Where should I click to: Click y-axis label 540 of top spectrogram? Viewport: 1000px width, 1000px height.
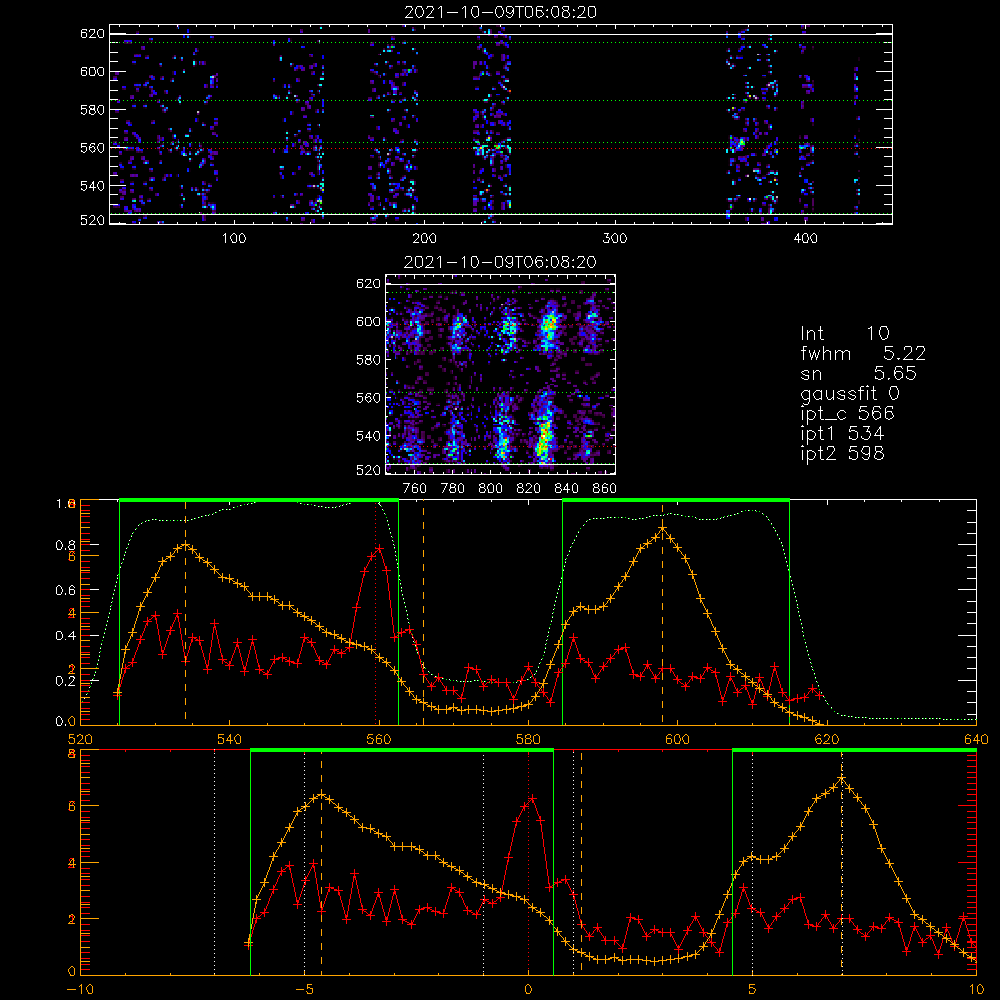tap(92, 186)
